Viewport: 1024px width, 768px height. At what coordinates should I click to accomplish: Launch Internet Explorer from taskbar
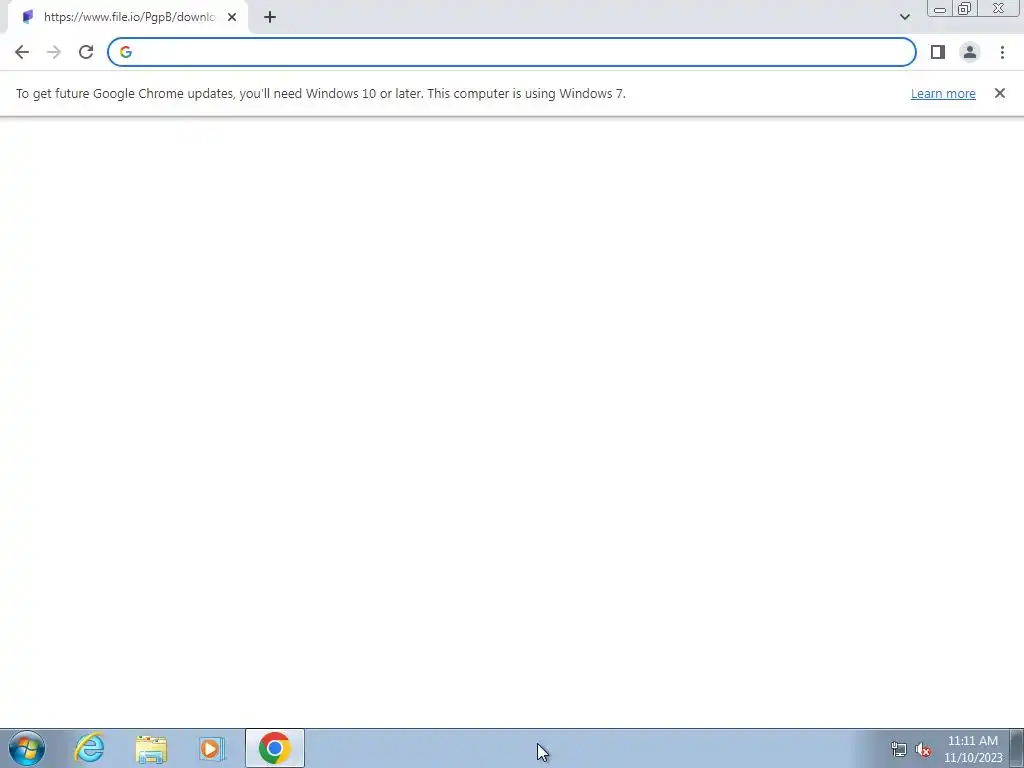click(x=89, y=748)
